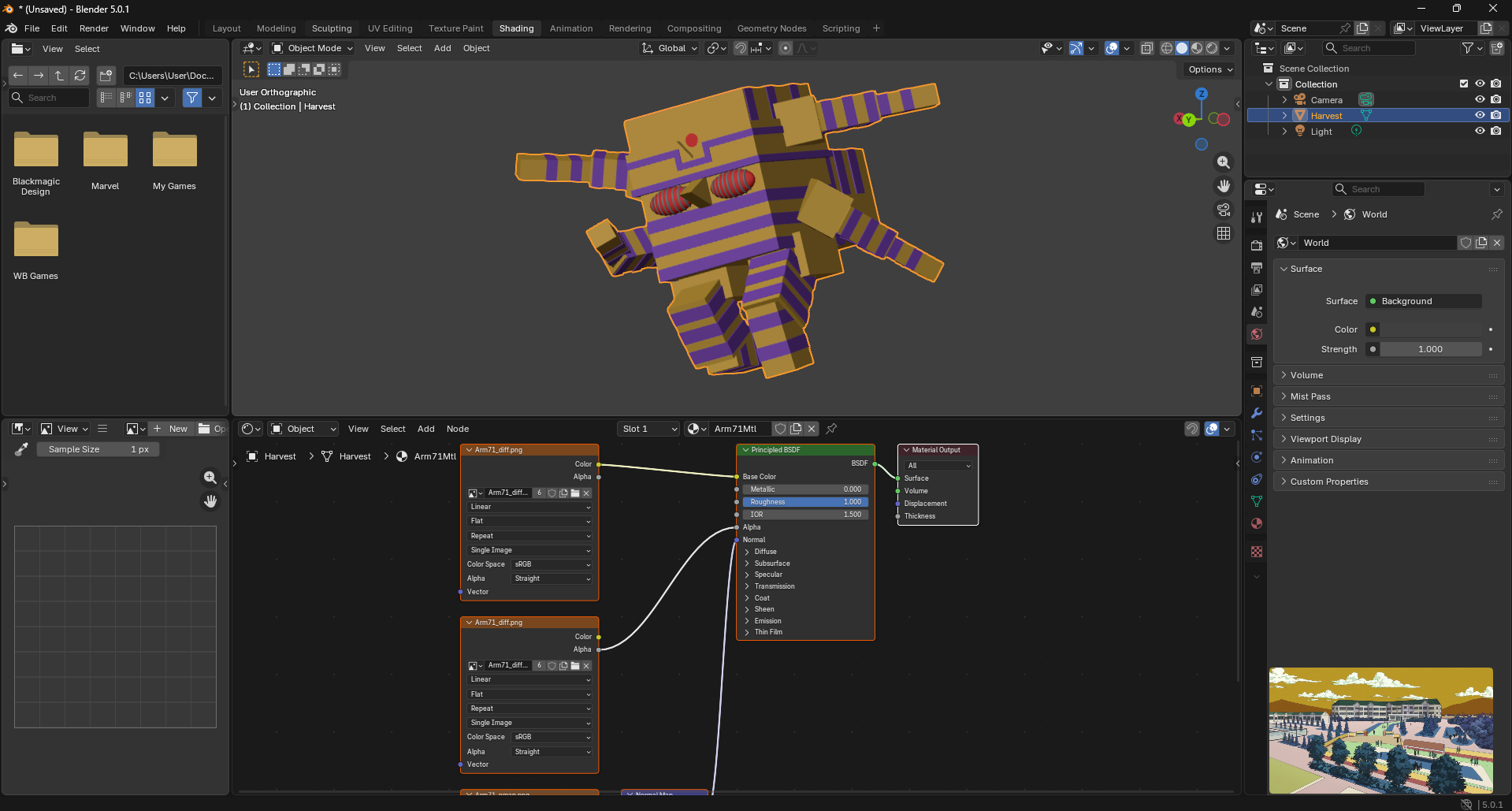The image size is (1512, 811).
Task: Click the image editor pan hand icon
Action: 210,501
